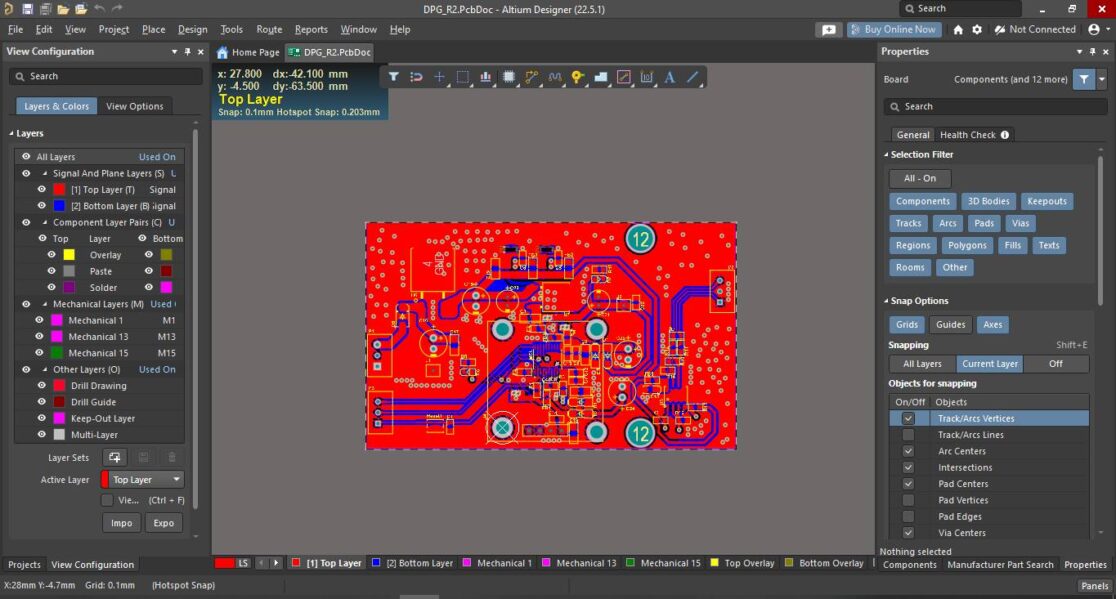Switch to the View Options tab
Image resolution: width=1116 pixels, height=599 pixels.
point(134,106)
